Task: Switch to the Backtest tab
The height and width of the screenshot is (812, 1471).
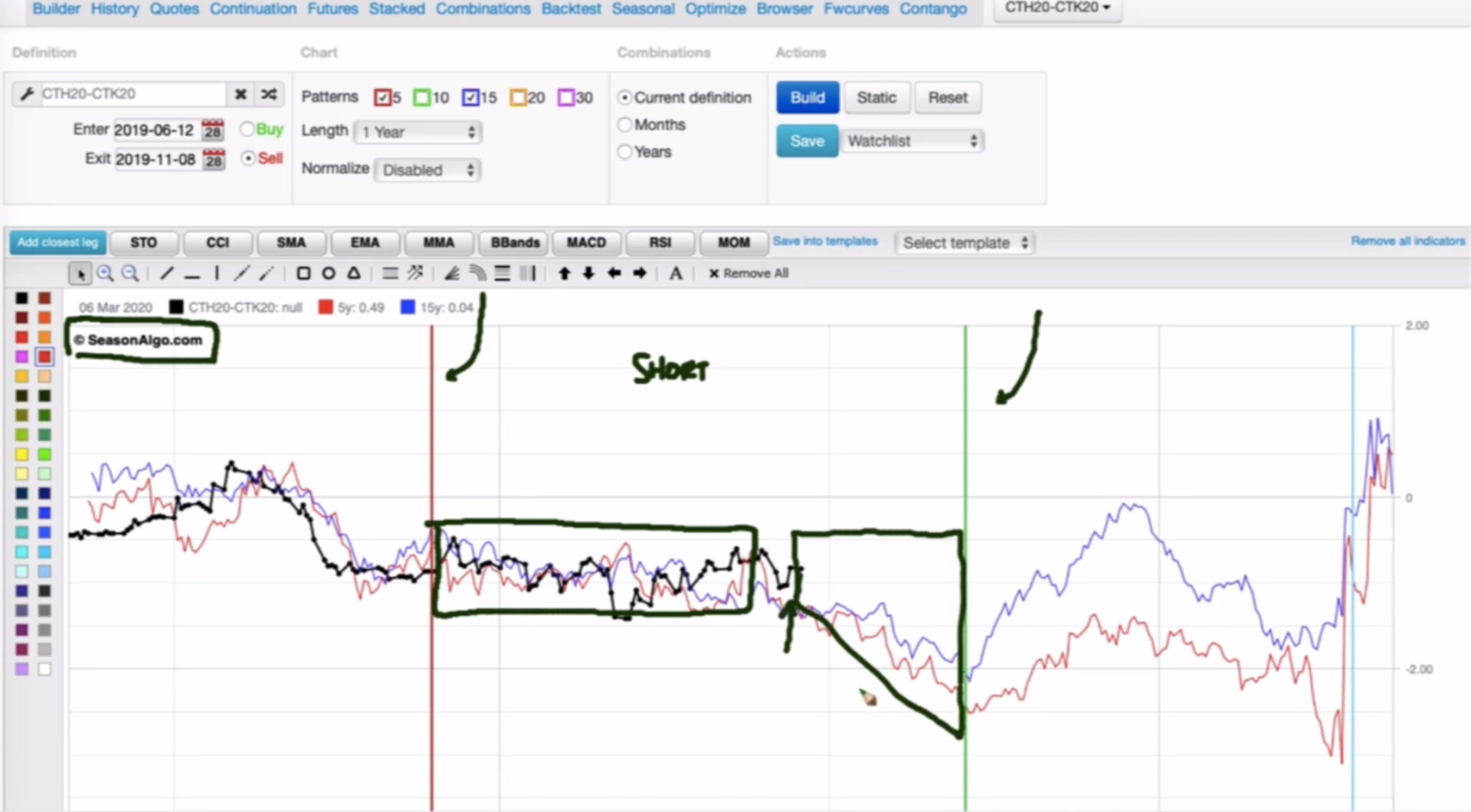Action: pos(571,9)
